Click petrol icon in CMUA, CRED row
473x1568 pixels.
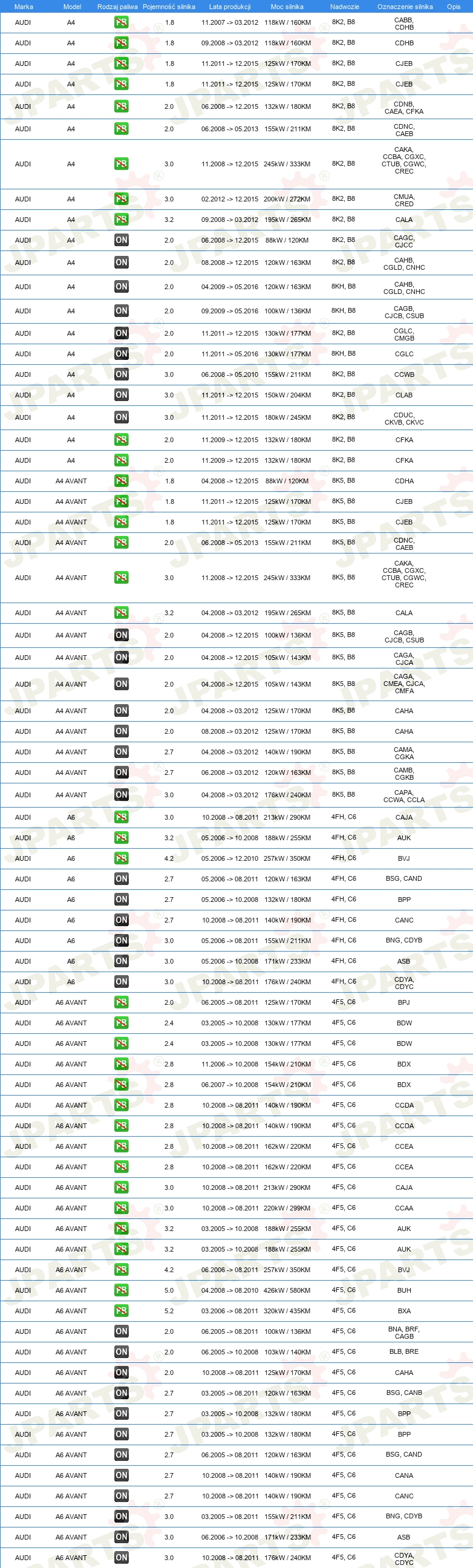click(121, 199)
